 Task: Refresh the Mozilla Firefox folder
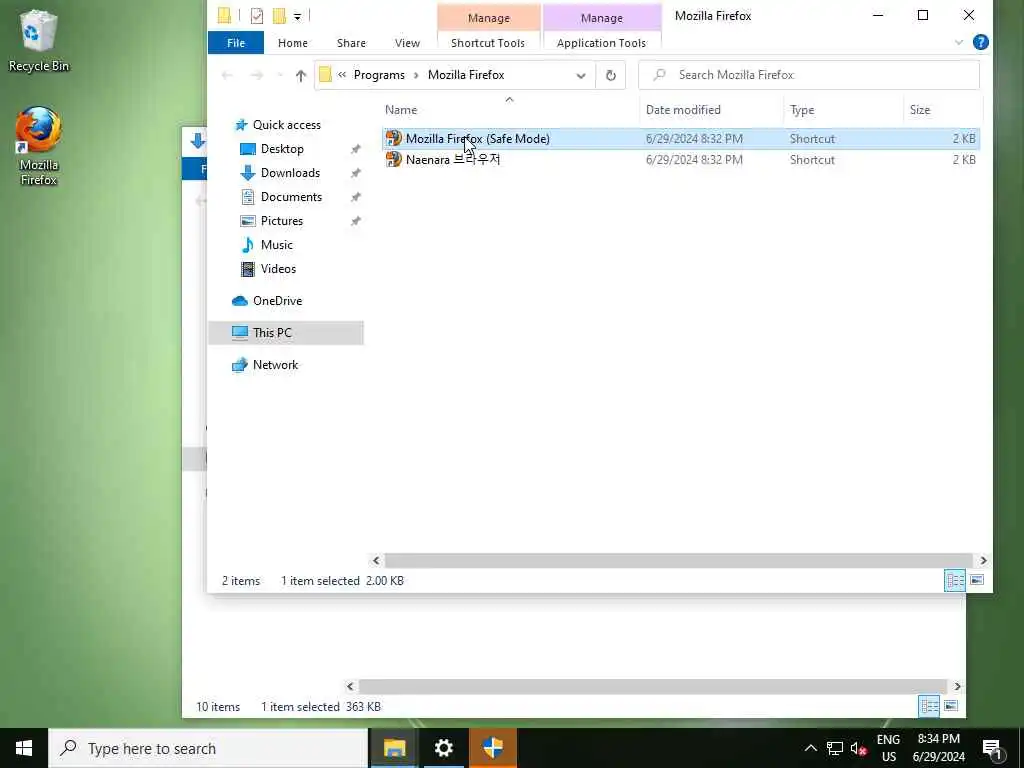(x=611, y=75)
